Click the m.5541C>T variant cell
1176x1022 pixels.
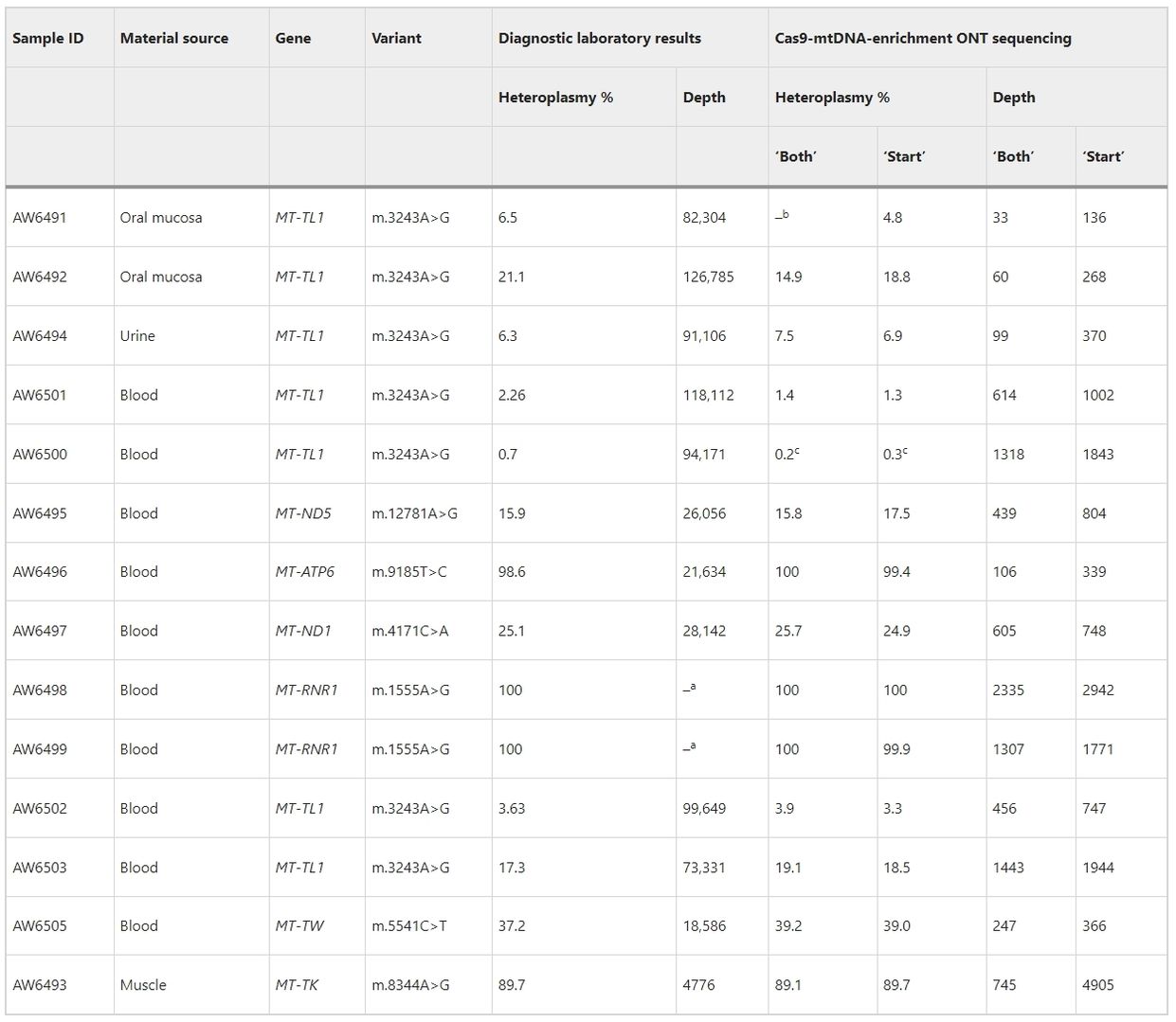408,926
